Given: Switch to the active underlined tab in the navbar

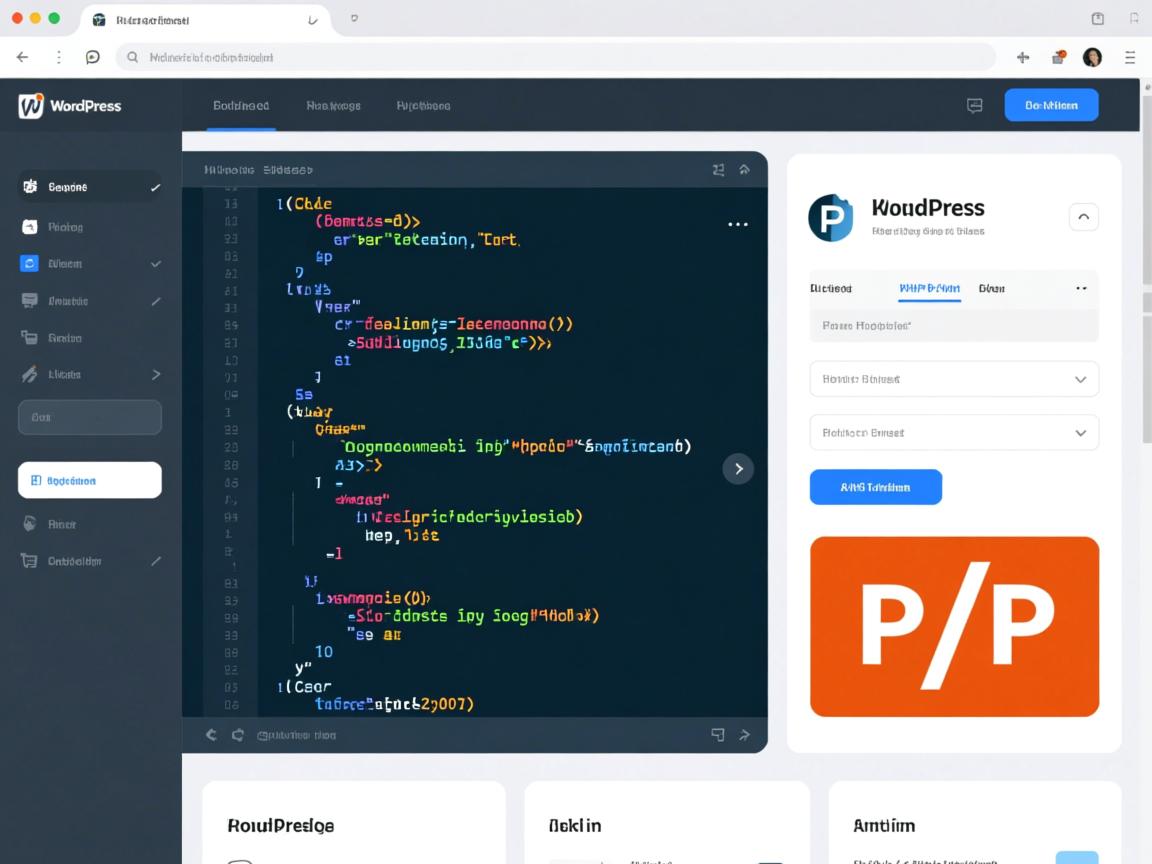Looking at the screenshot, I should (241, 105).
